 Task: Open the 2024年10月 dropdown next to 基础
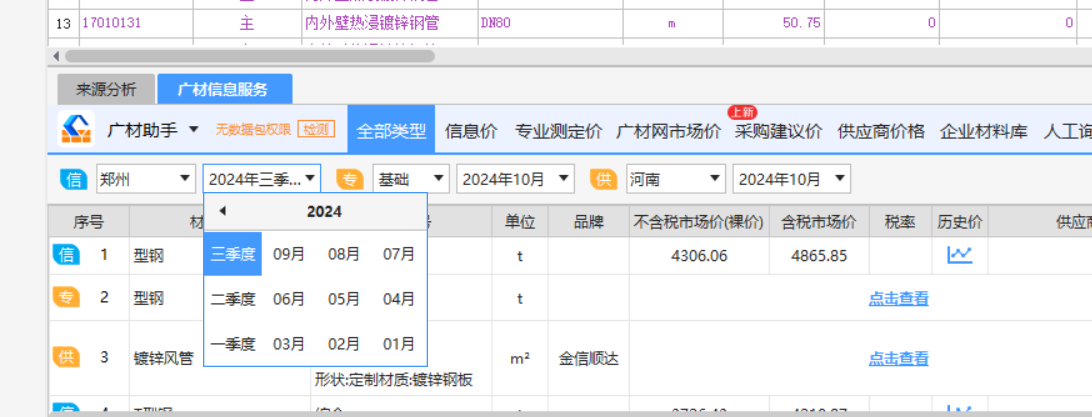[515, 179]
